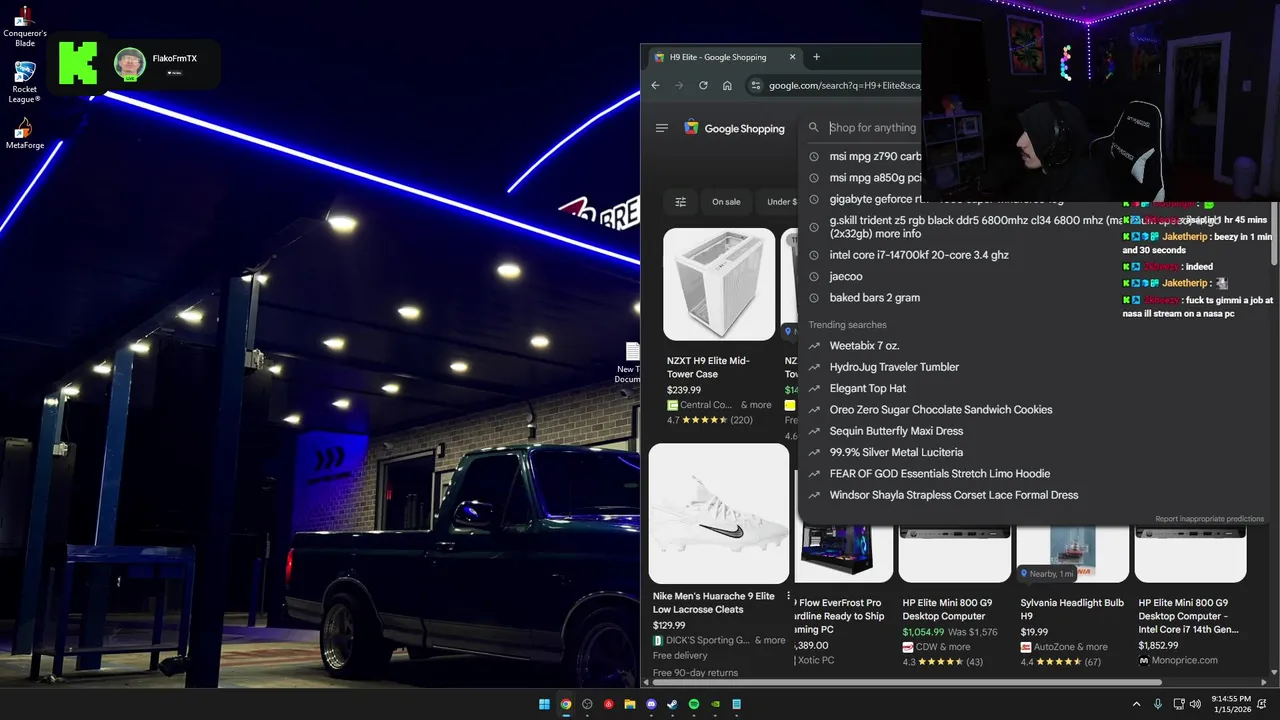Image resolution: width=1280 pixels, height=720 pixels.
Task: Click Report inappropriate predictions link
Action: pos(1210,519)
